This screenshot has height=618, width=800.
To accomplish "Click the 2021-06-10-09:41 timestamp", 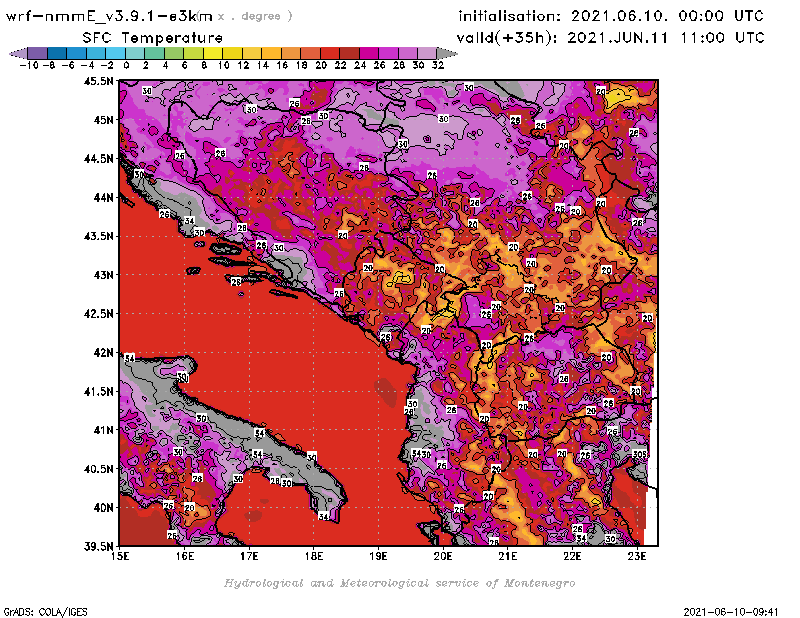I will (x=731, y=612).
